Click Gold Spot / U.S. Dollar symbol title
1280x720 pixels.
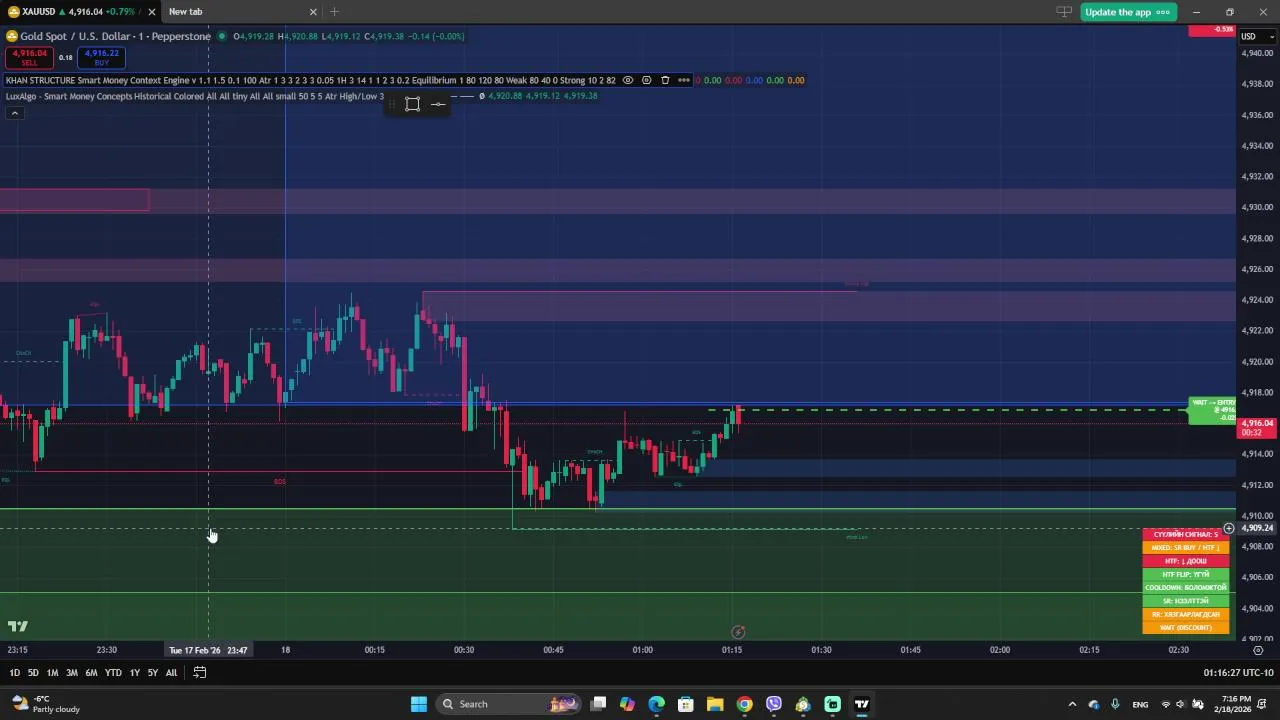(115, 36)
